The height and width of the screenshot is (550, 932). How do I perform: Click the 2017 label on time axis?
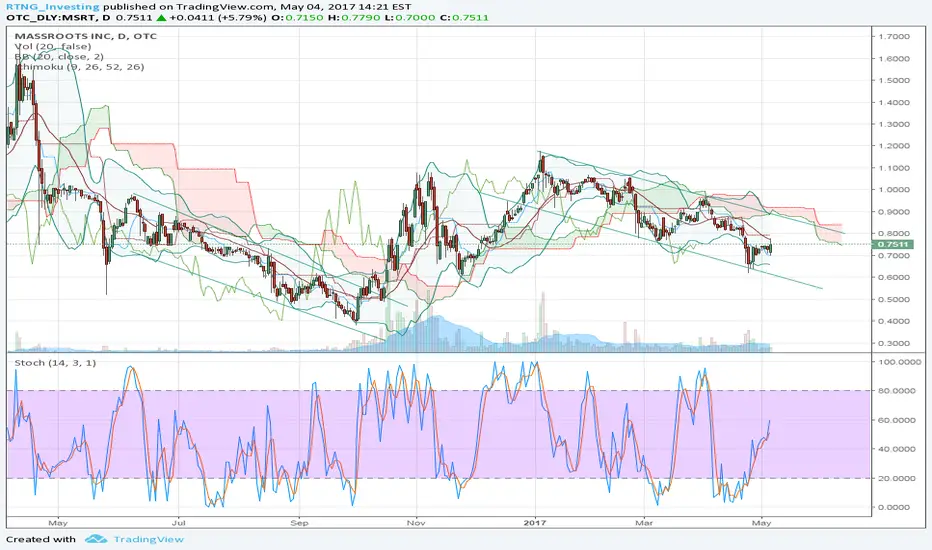535,523
